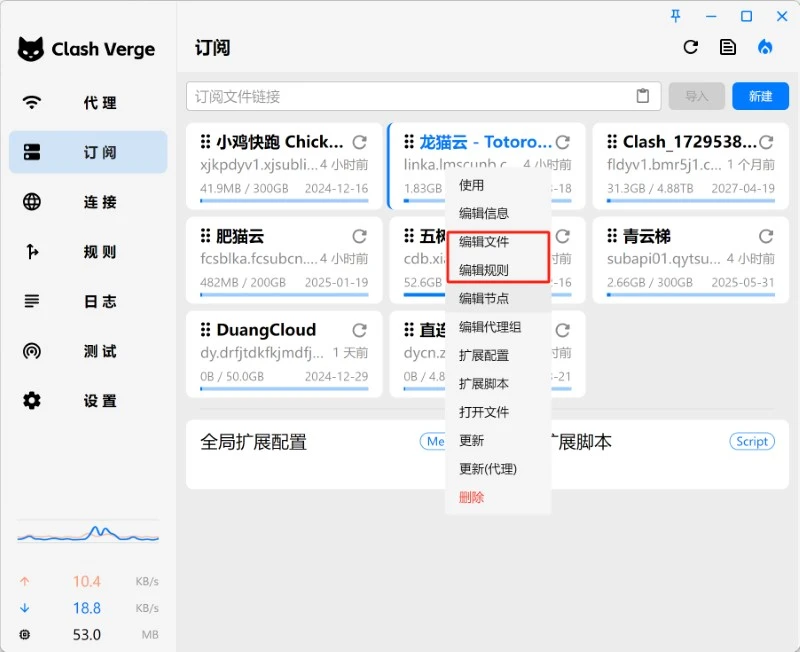This screenshot has width=800, height=652.
Task: Click the 10.4 KB/s upload speed
Action: 88,582
